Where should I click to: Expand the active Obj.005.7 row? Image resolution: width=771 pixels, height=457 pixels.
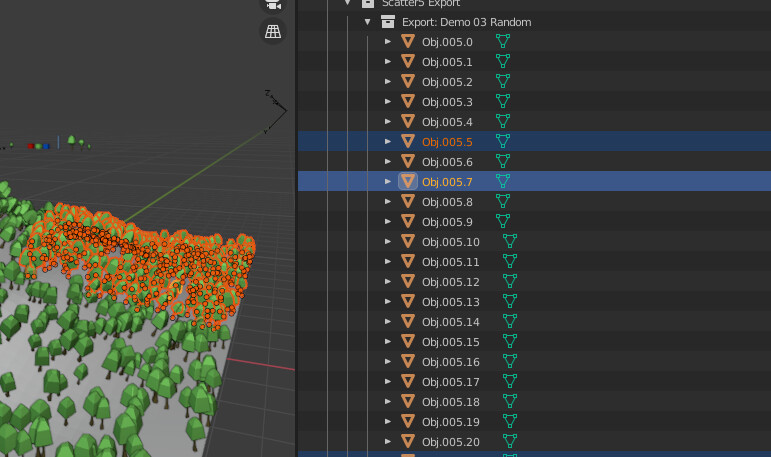[x=388, y=182]
